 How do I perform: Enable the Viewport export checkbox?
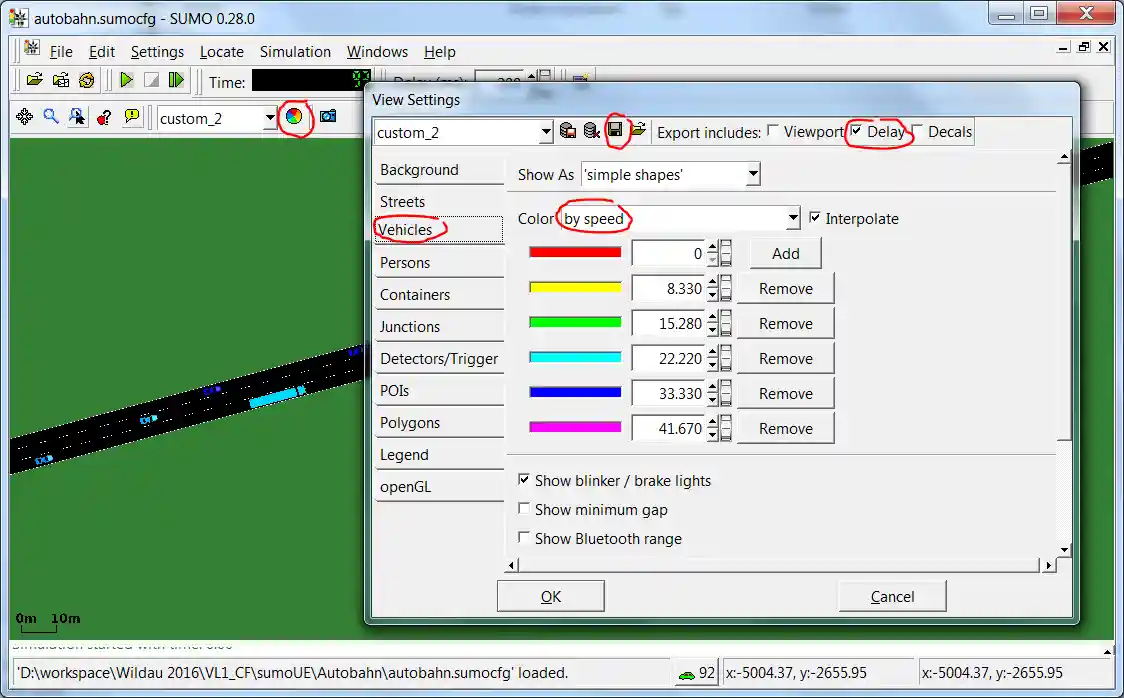774,131
